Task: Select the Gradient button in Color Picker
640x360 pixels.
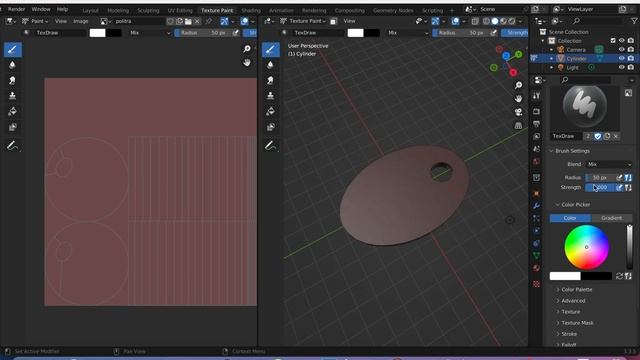Action: pyautogui.click(x=611, y=218)
